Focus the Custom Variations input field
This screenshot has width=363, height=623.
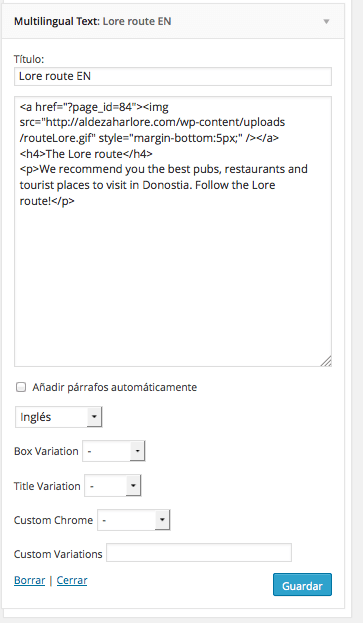tap(199, 553)
